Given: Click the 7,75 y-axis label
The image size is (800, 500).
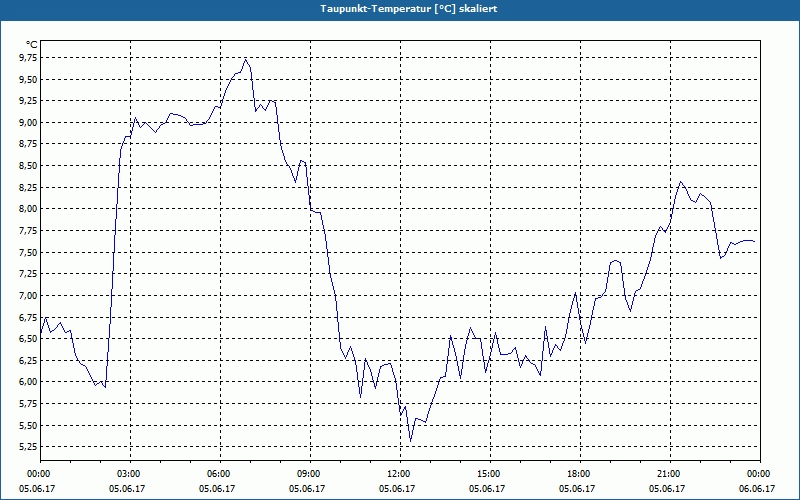Looking at the screenshot, I should pyautogui.click(x=28, y=231).
